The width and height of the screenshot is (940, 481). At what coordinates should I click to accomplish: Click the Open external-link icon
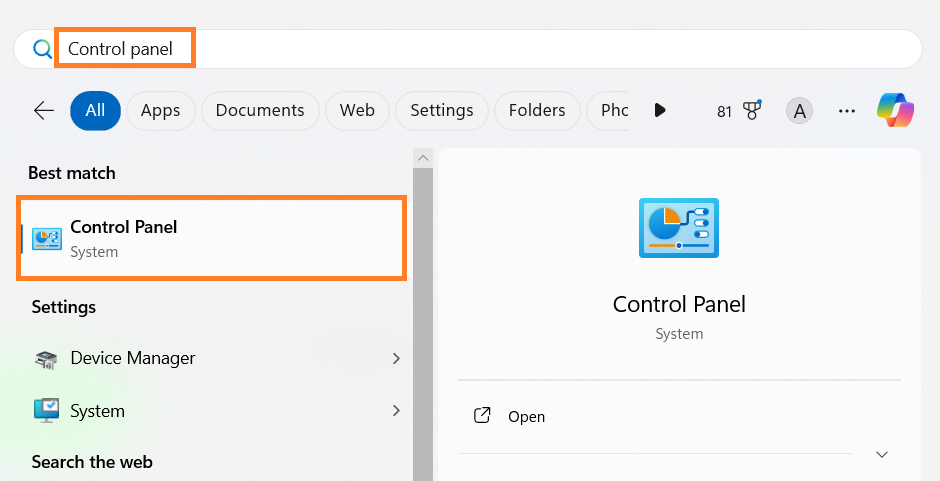(x=482, y=416)
